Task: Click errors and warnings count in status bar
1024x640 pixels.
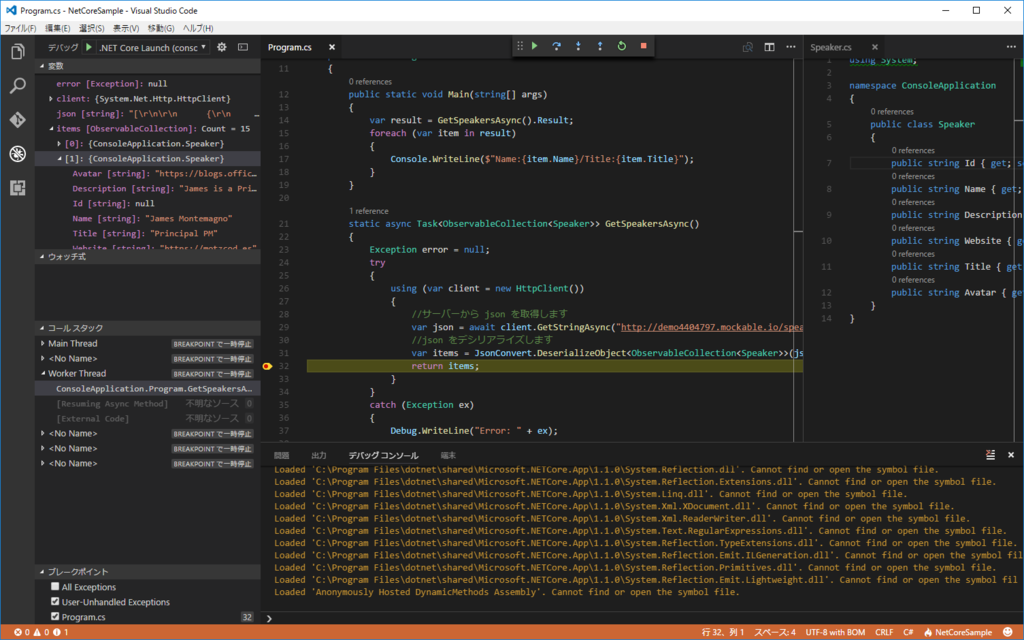Action: coord(41,632)
